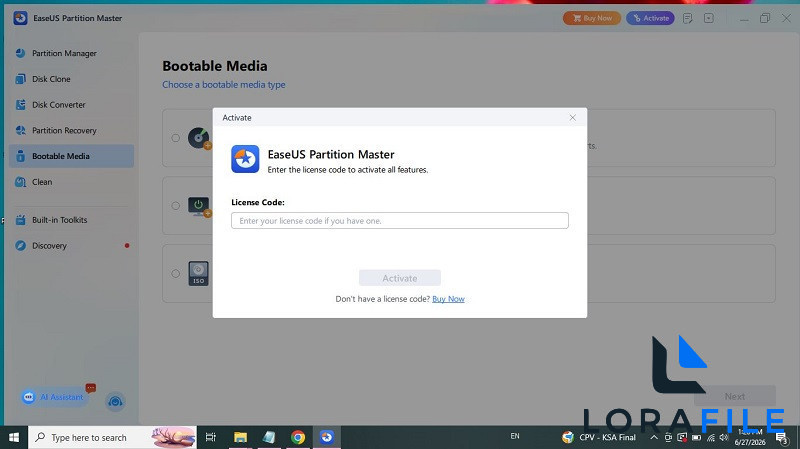Click the Partition Recovery icon
The width and height of the screenshot is (800, 449).
pyautogui.click(x=20, y=130)
